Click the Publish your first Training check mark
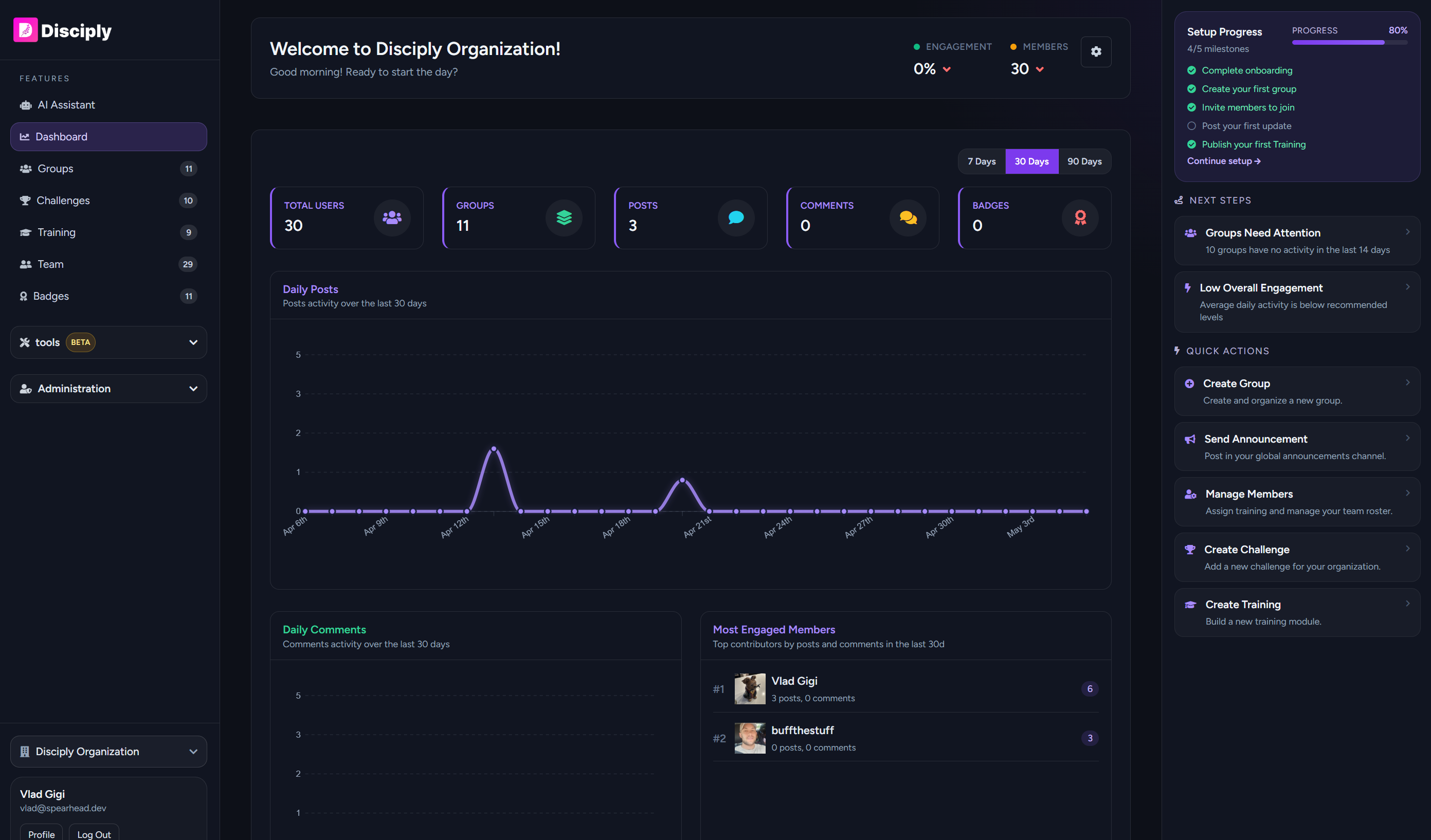Image resolution: width=1431 pixels, height=840 pixels. (x=1191, y=144)
